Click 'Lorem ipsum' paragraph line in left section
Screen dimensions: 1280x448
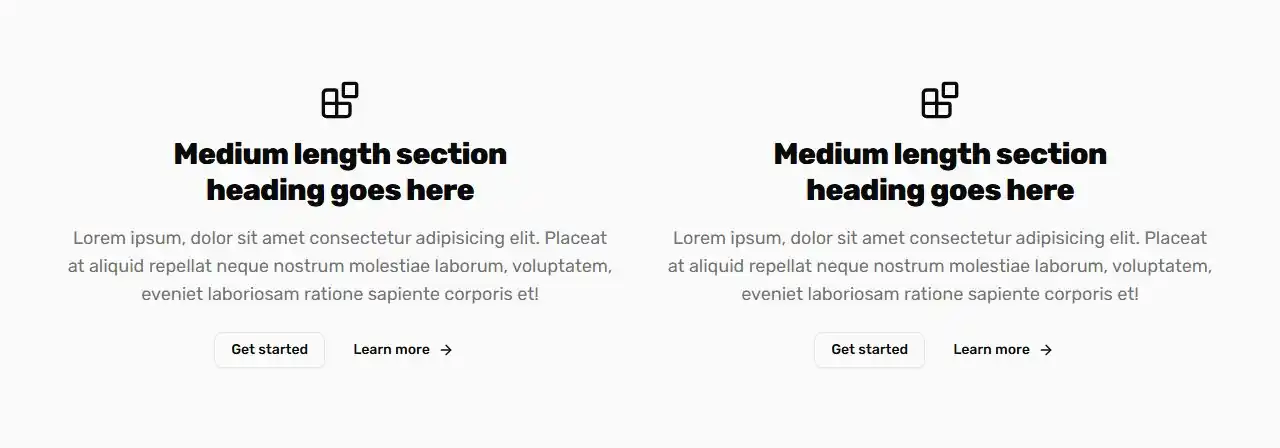click(x=340, y=238)
